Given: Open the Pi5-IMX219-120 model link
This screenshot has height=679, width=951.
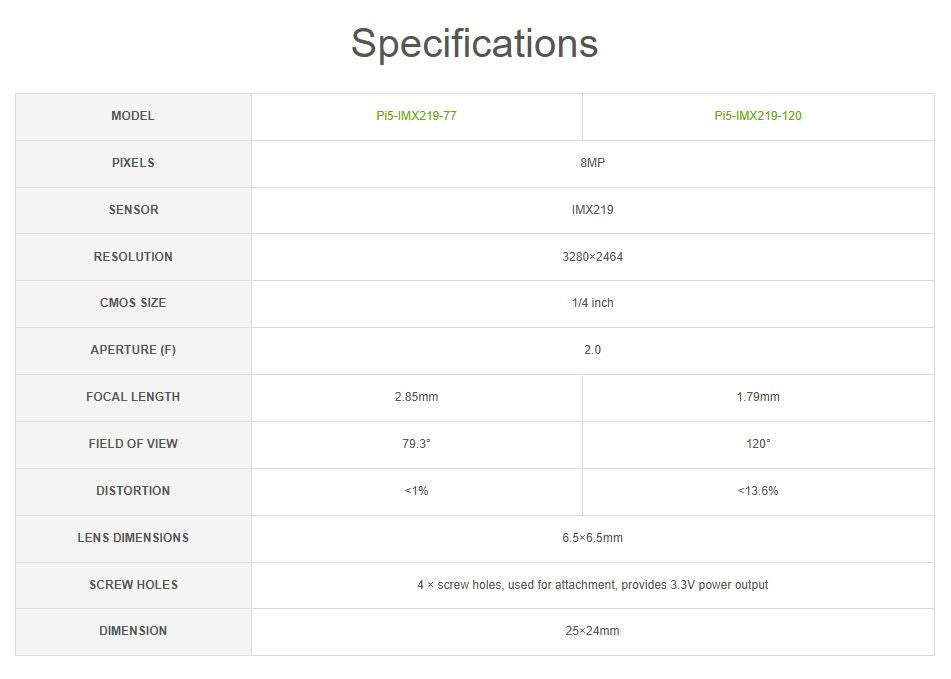Looking at the screenshot, I should point(757,116).
